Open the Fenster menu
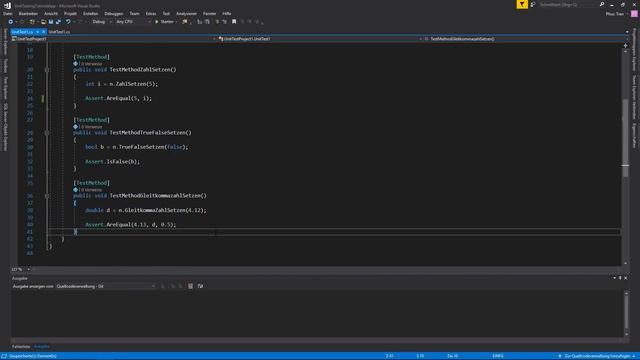 pyautogui.click(x=209, y=13)
